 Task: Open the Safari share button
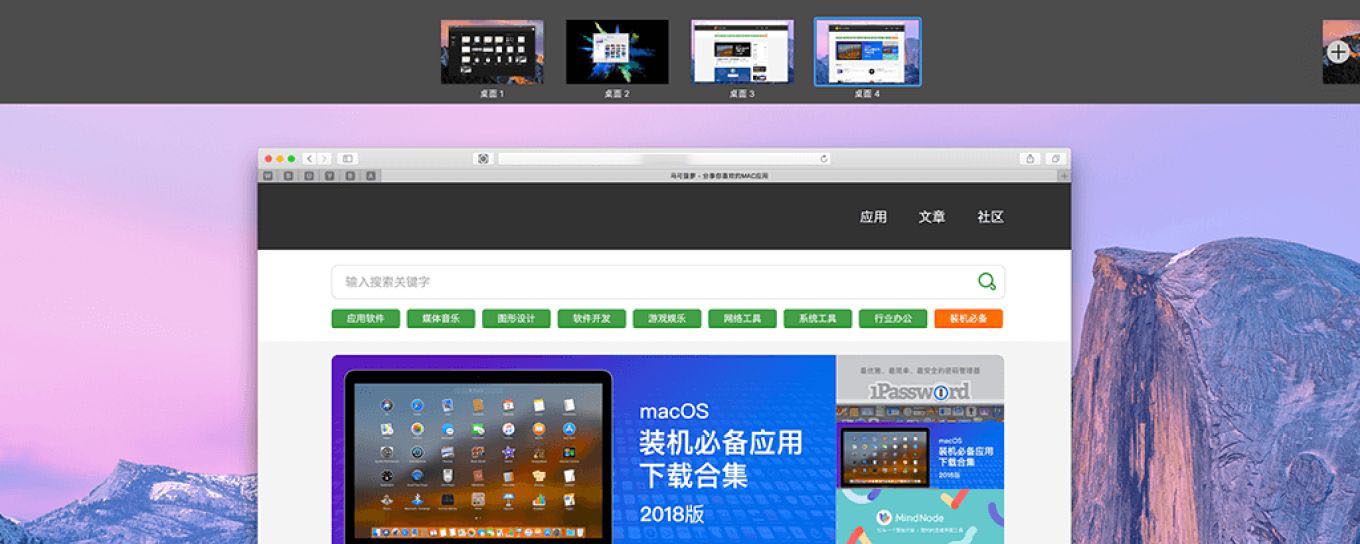click(1030, 158)
